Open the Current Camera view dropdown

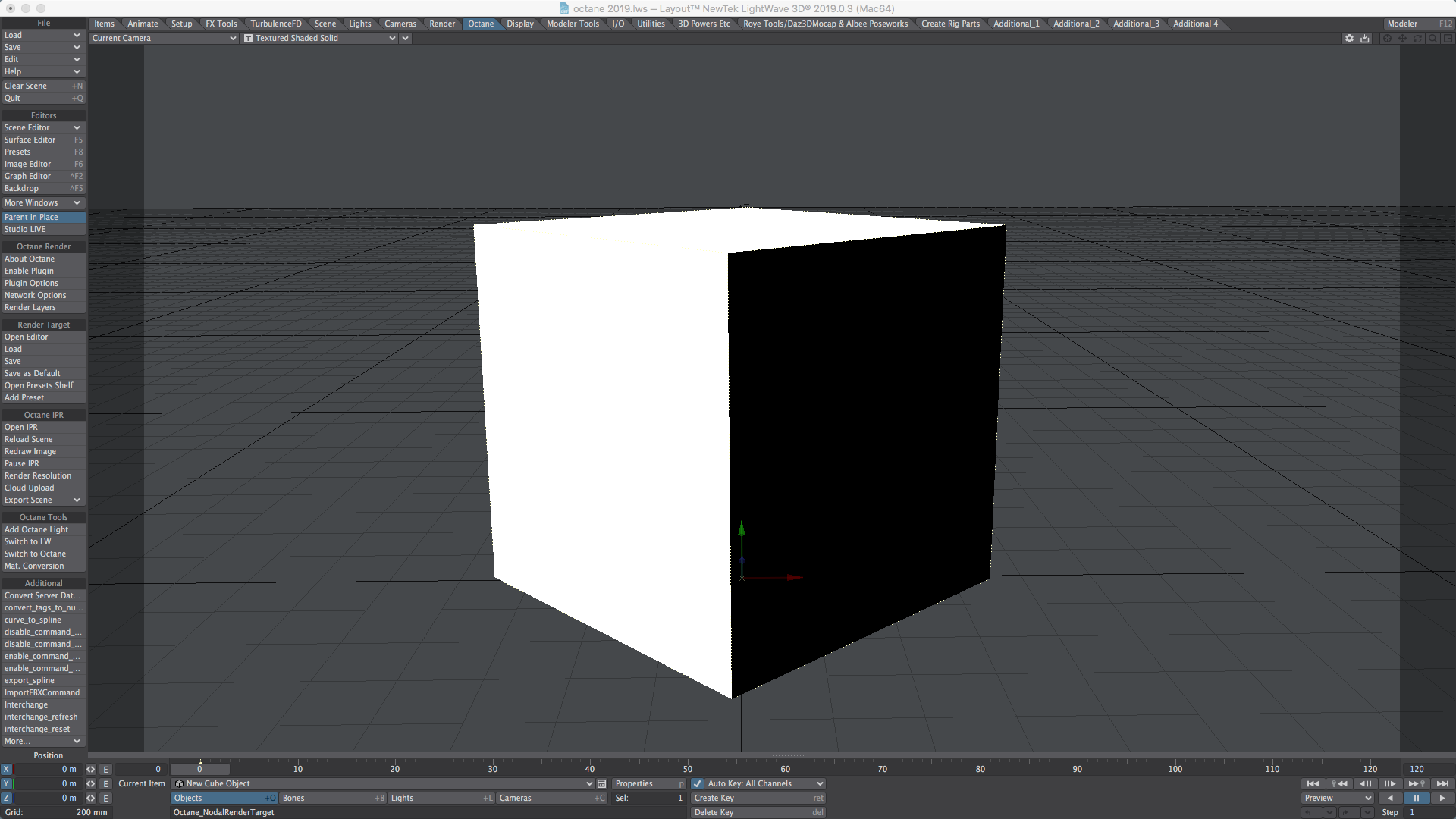(163, 39)
